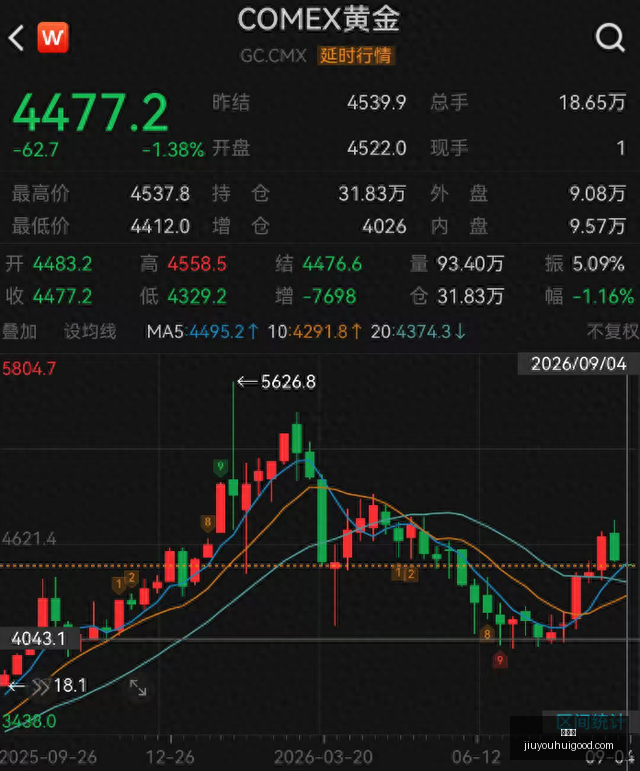Tap the 结 4476.6 settlement value
This screenshot has width=640, height=771.
coord(332,264)
